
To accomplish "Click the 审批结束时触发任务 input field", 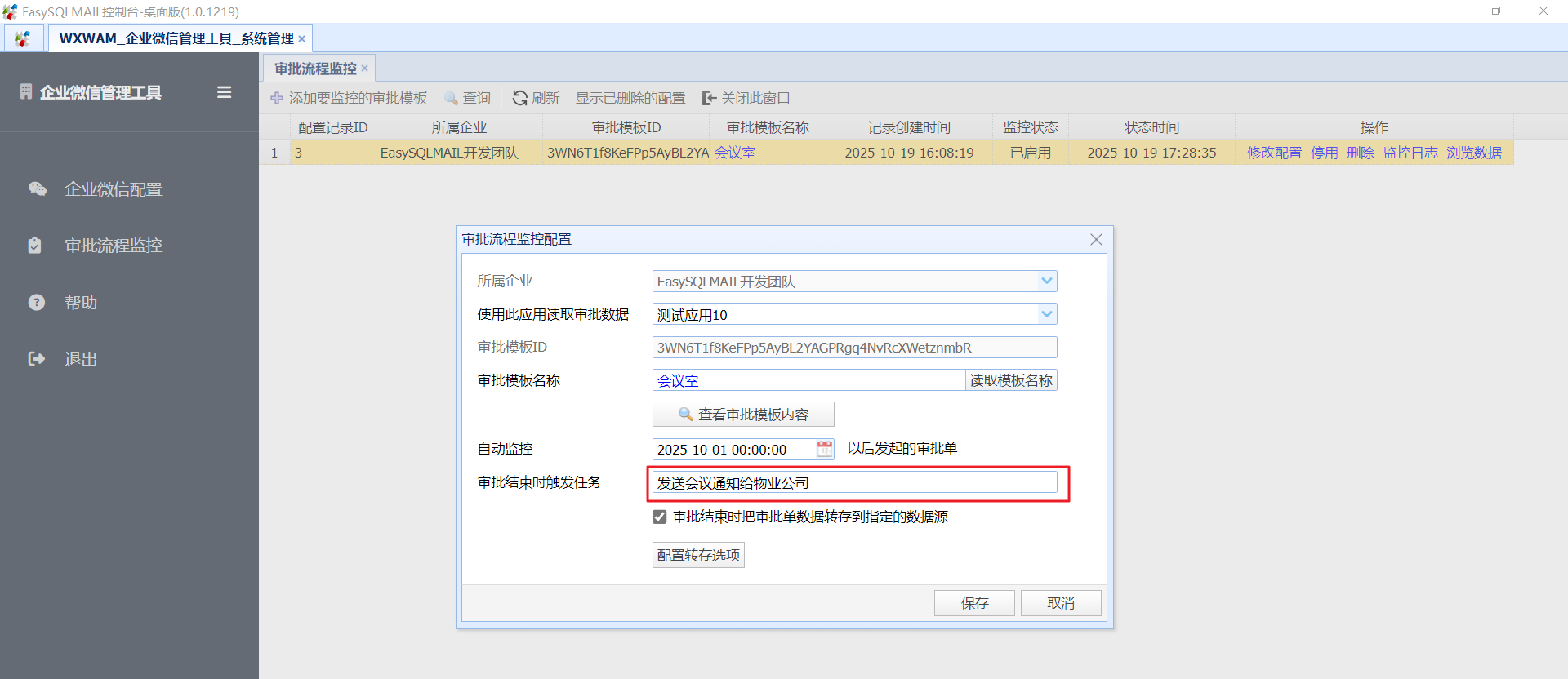I will (x=853, y=483).
